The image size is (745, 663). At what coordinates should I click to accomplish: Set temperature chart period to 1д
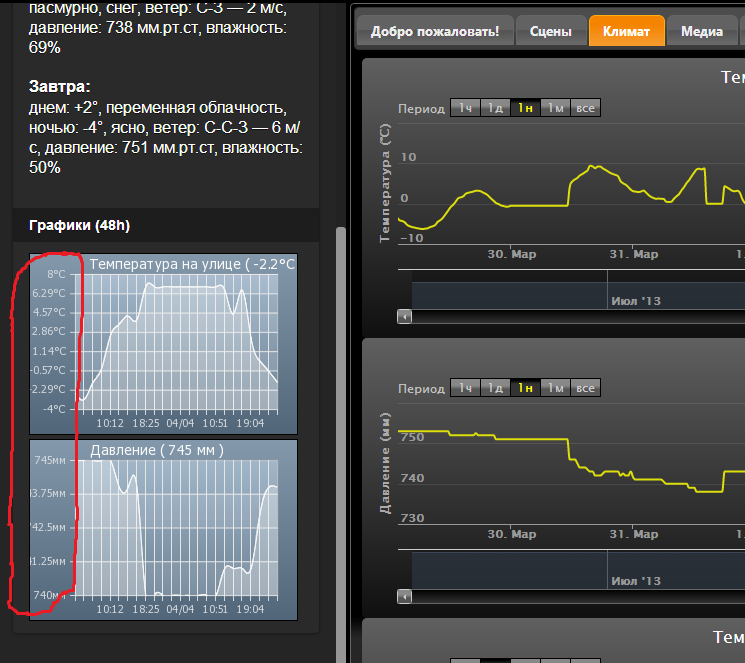click(495, 108)
